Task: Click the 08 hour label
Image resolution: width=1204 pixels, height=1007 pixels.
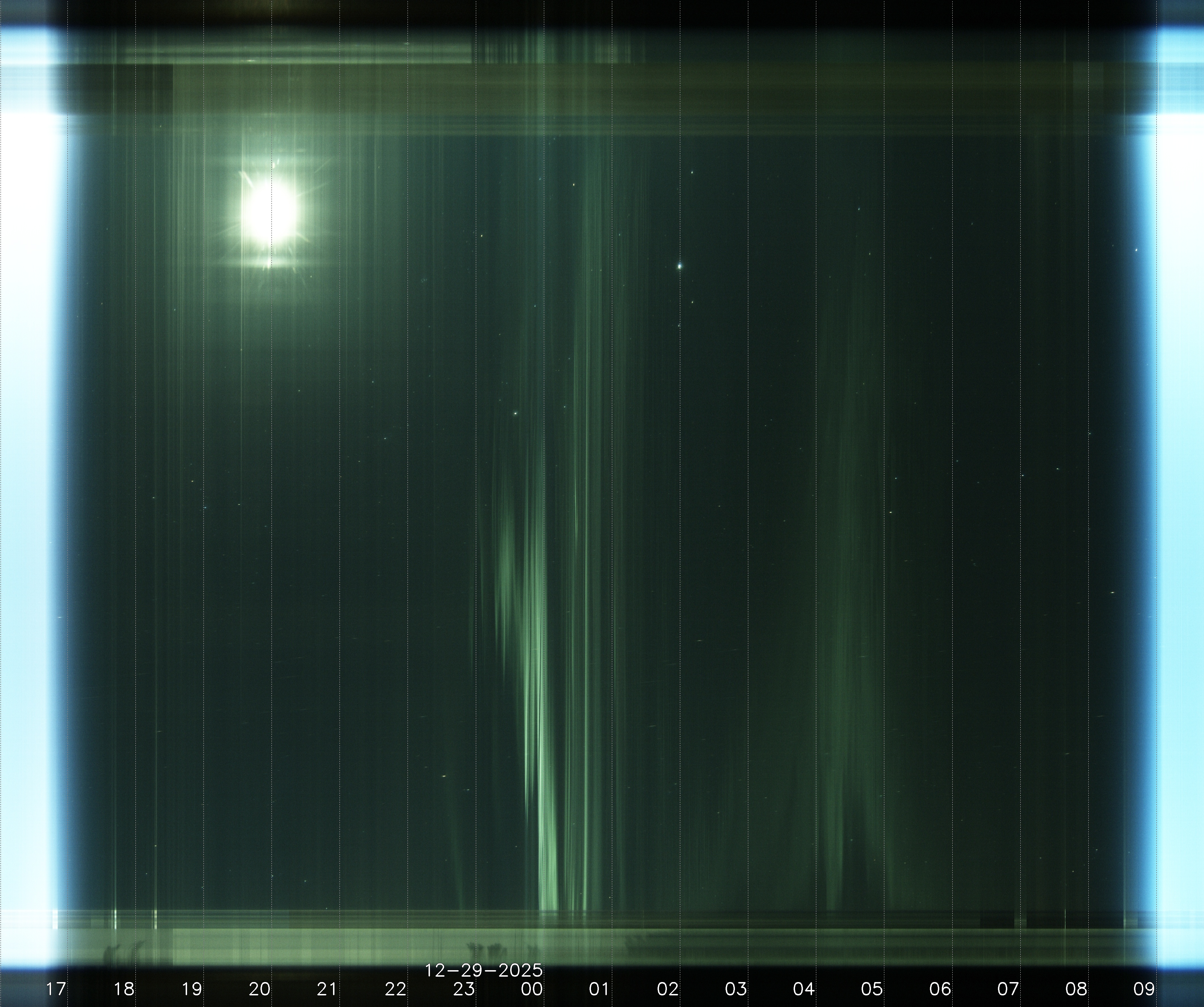Action: click(1076, 989)
